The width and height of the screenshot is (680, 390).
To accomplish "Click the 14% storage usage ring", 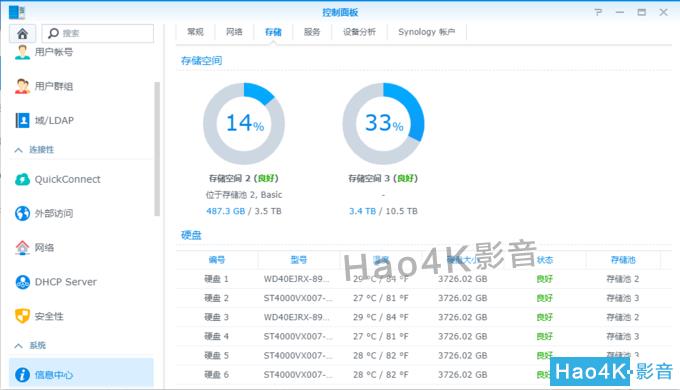I will 244,124.
